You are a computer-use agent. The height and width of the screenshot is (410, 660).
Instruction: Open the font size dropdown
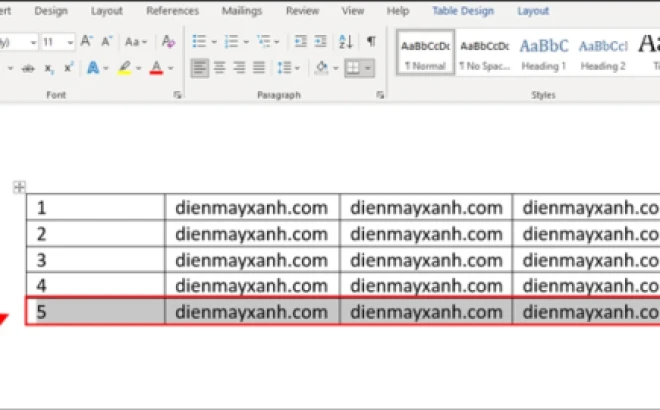tap(70, 42)
